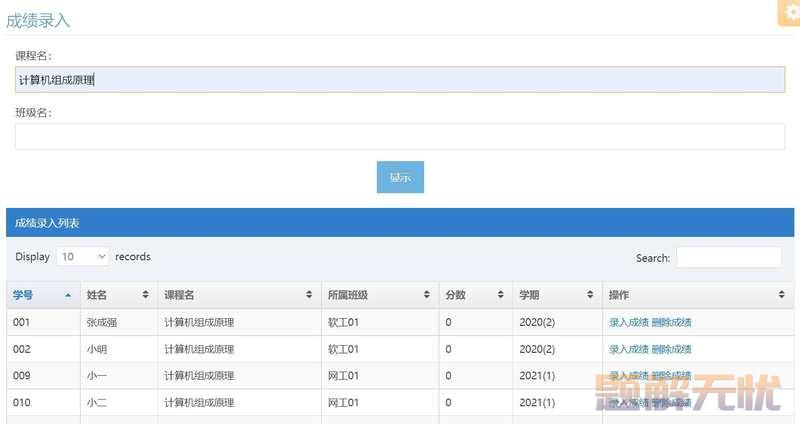This screenshot has height=424, width=800.
Task: Select the name cell 小一
Action: (97, 376)
